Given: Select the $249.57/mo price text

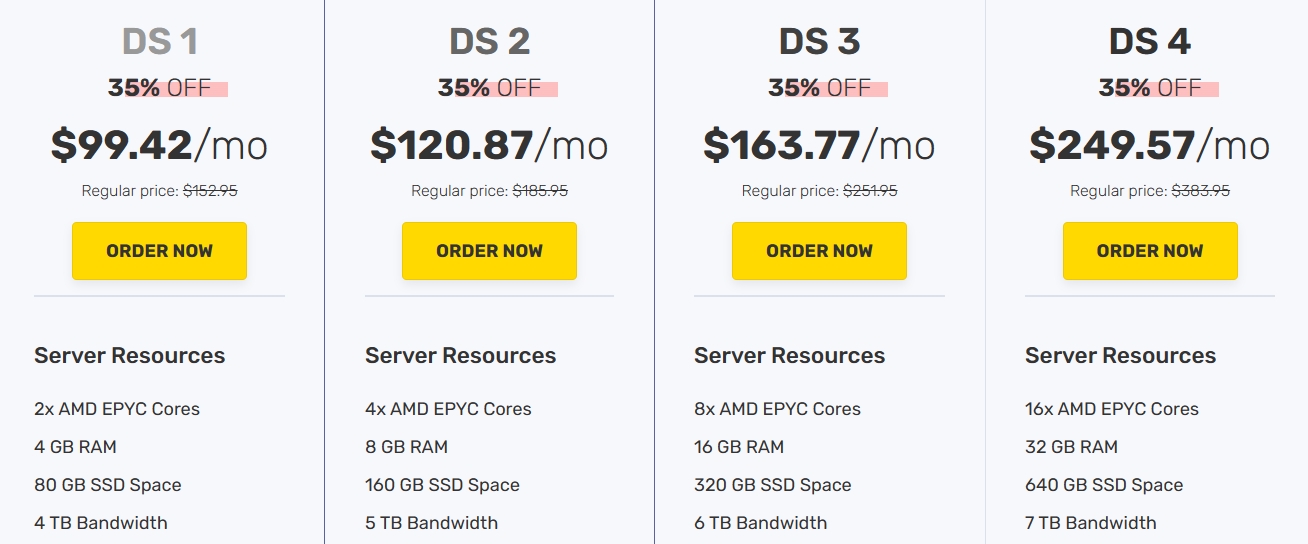Looking at the screenshot, I should (x=1150, y=145).
